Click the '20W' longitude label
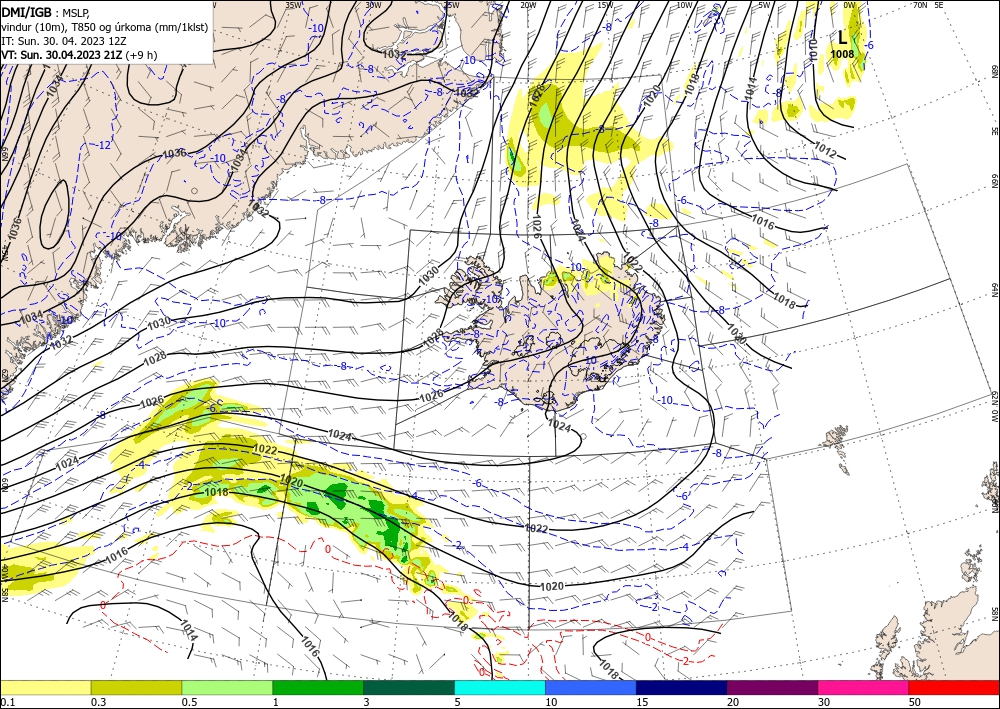The width and height of the screenshot is (1000, 709). (528, 5)
